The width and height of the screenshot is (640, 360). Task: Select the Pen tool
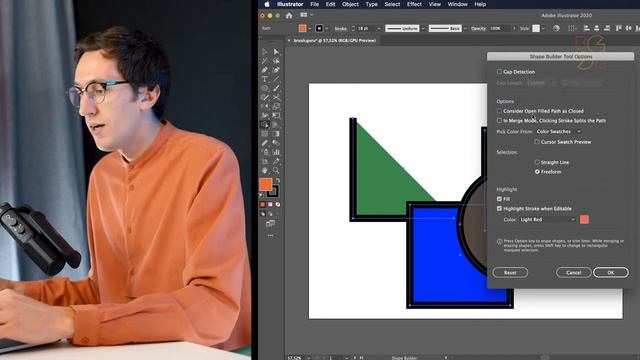tap(264, 70)
